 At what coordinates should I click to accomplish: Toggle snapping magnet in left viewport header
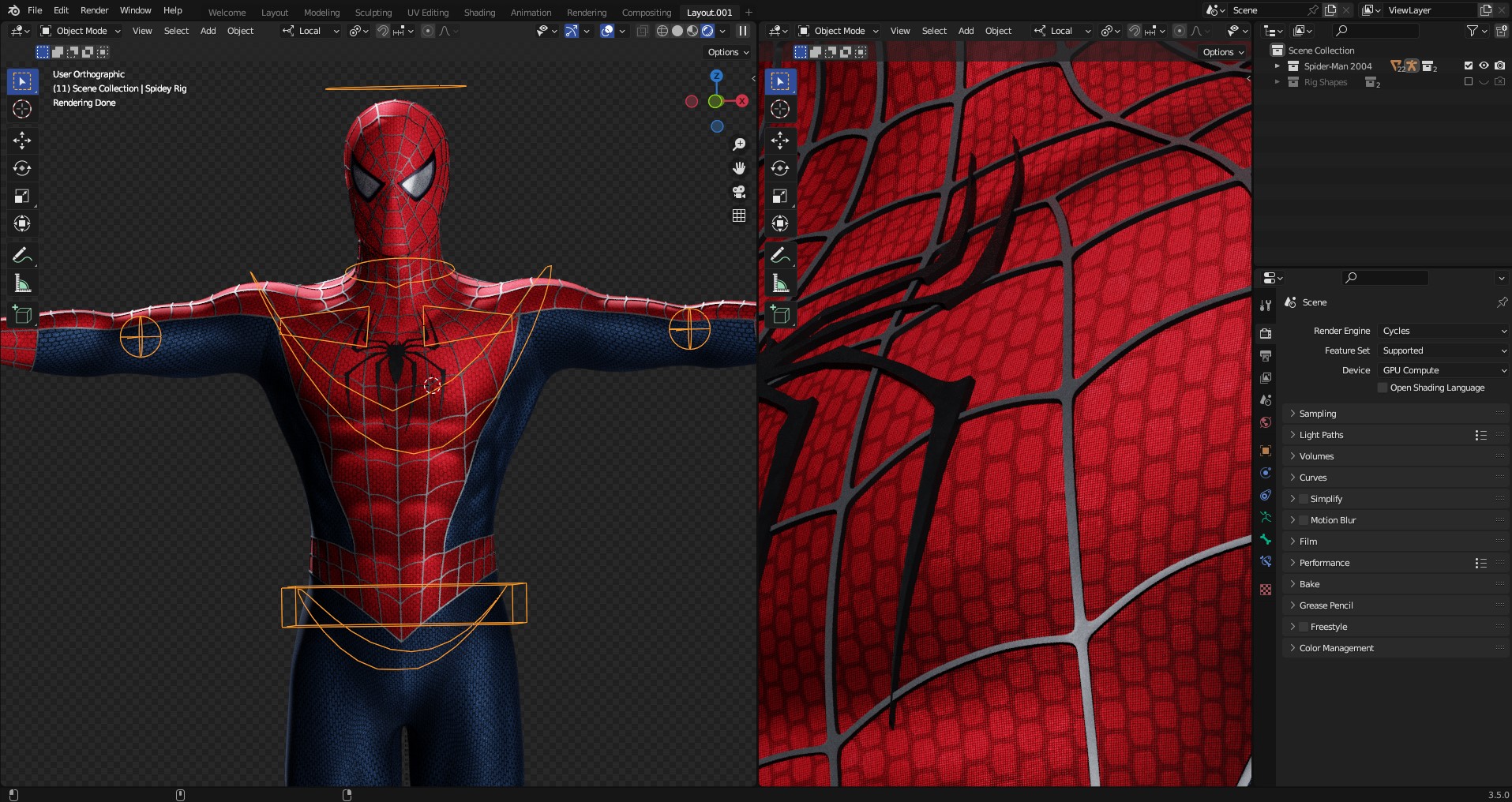382,31
